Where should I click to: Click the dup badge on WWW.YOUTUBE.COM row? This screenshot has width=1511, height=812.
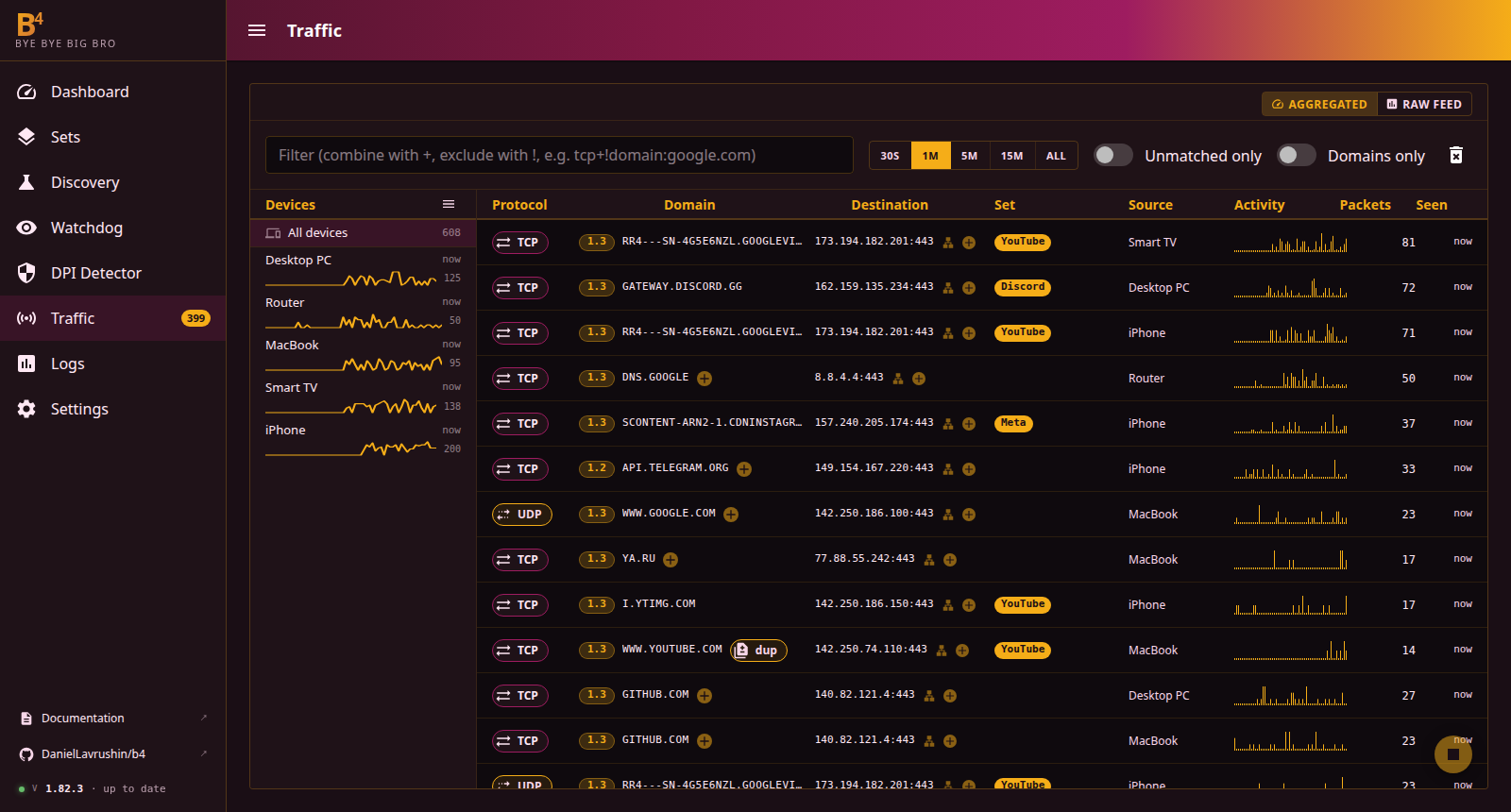[x=758, y=650]
